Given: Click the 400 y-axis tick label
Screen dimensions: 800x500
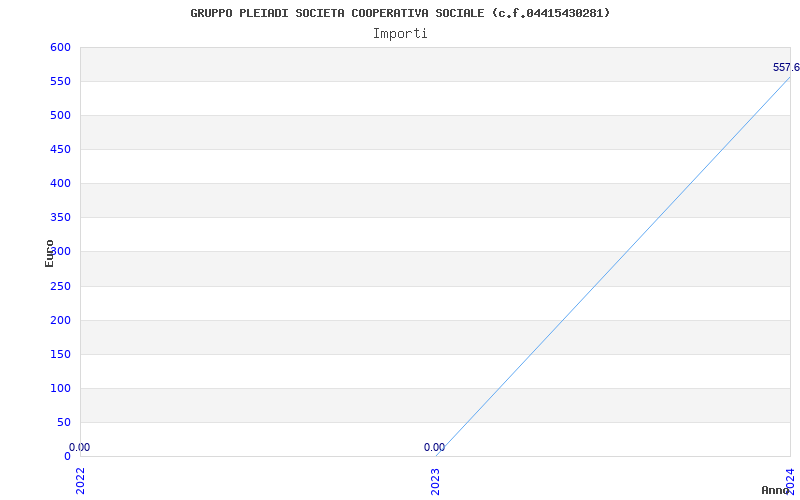Looking at the screenshot, I should tap(60, 183).
